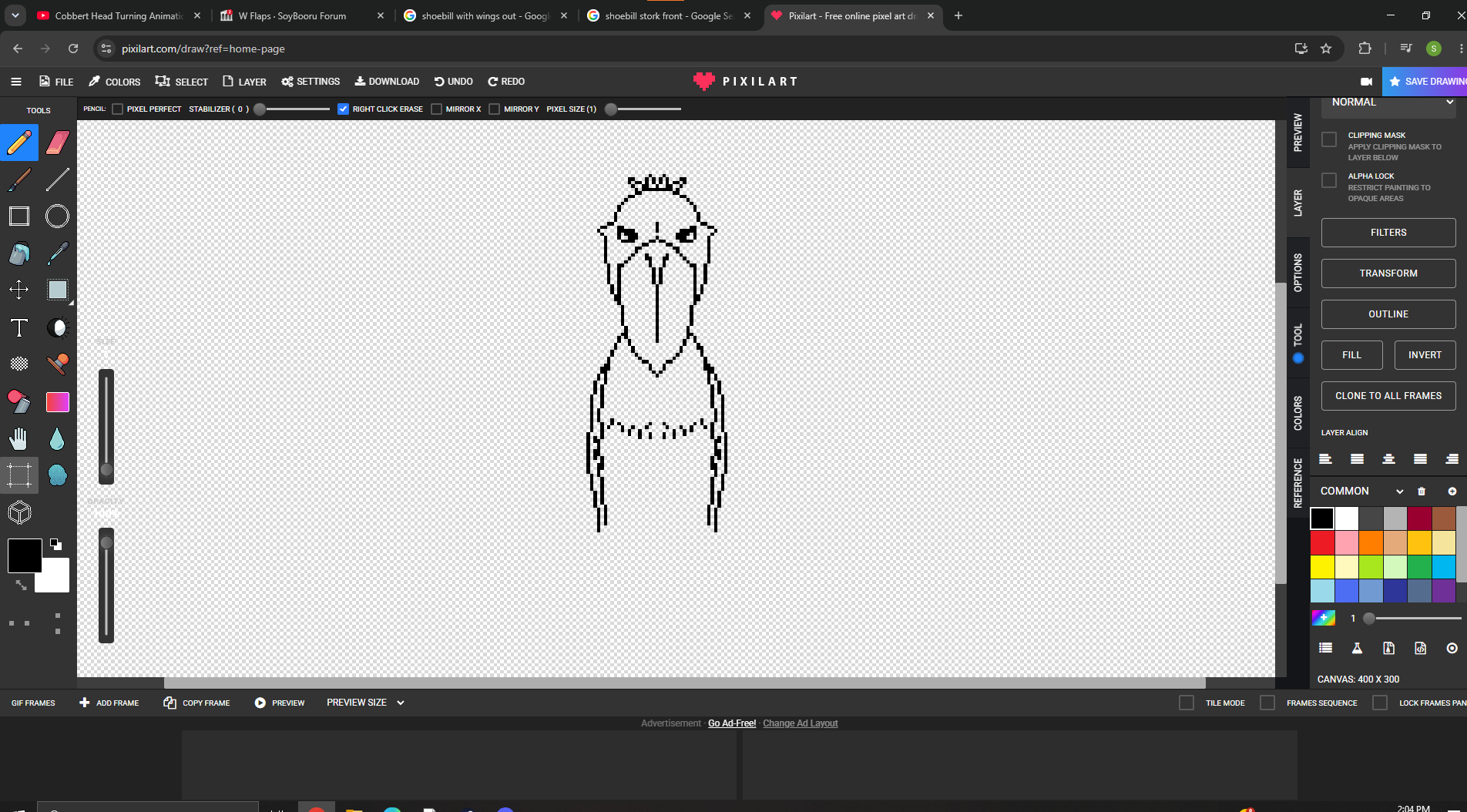The image size is (1467, 812).
Task: Open the Normal blend mode dropdown
Action: 1388,103
